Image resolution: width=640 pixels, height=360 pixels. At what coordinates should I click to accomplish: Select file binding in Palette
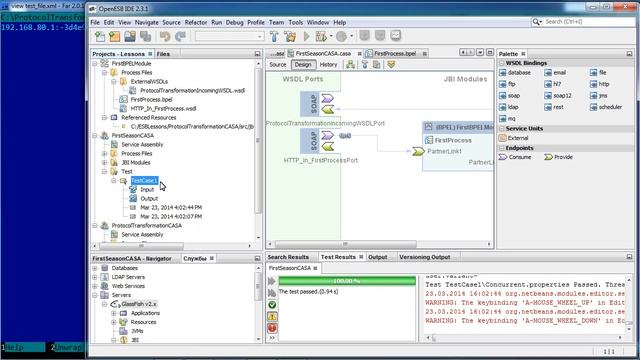click(x=598, y=72)
